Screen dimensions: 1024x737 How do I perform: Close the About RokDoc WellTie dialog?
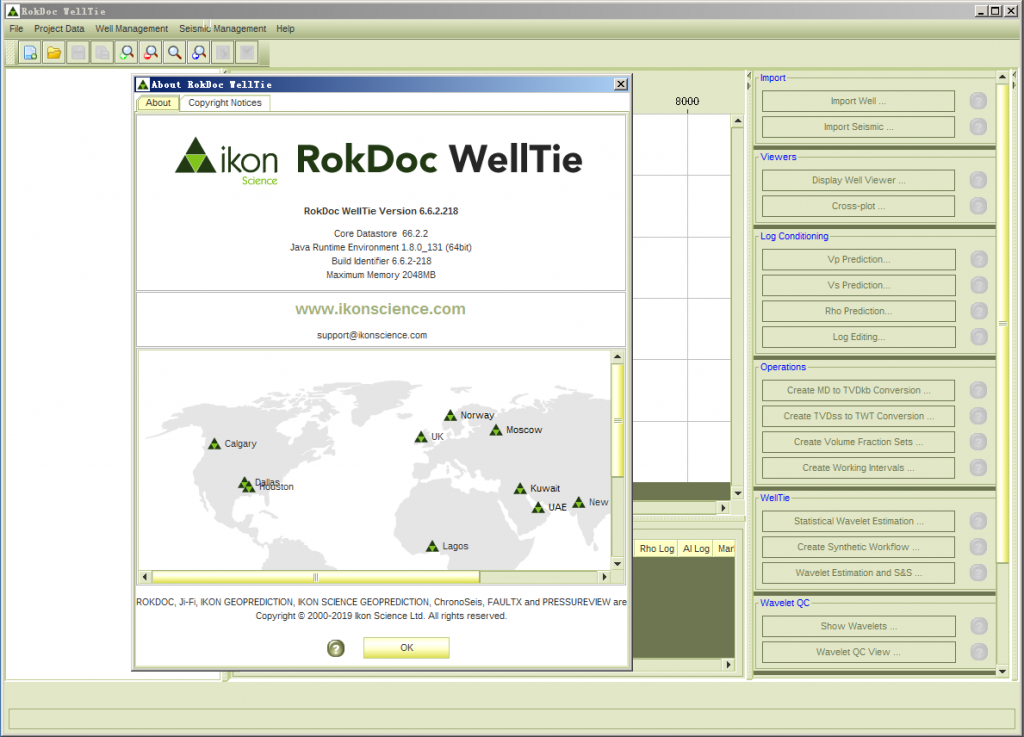[x=620, y=84]
